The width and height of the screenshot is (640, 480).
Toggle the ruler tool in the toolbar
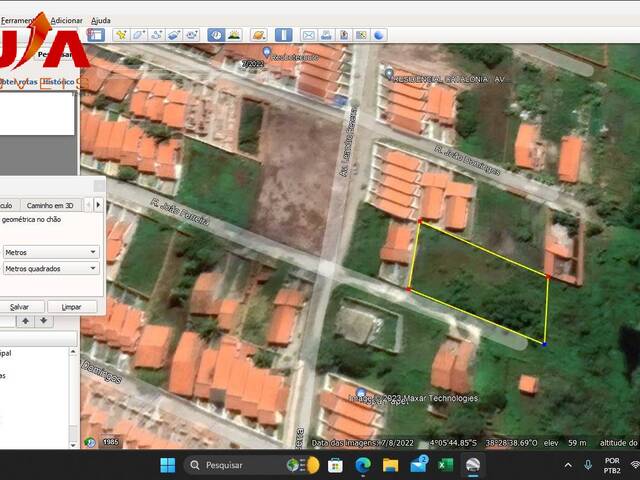(x=283, y=35)
